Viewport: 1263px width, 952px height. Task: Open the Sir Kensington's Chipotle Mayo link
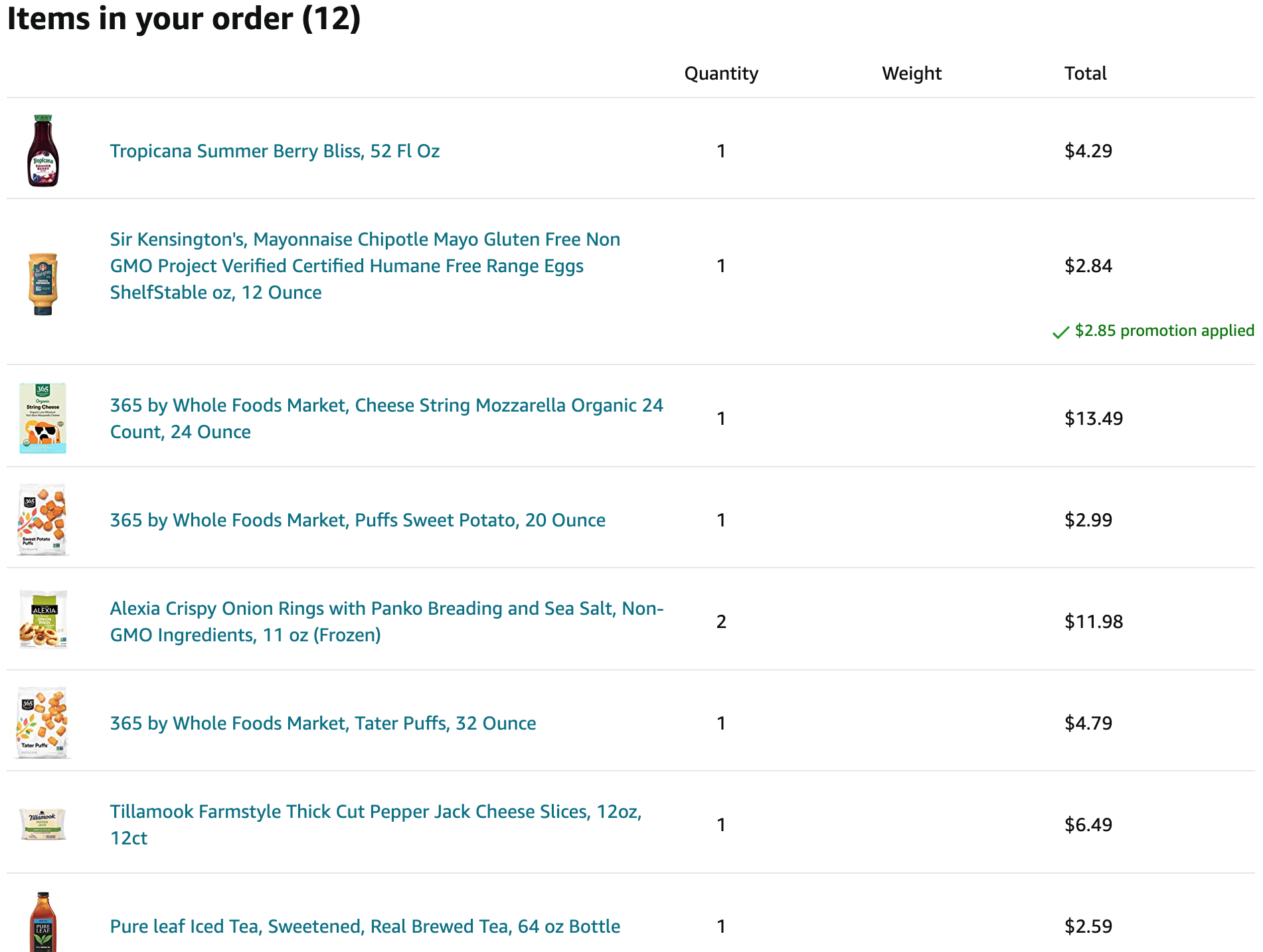[365, 266]
